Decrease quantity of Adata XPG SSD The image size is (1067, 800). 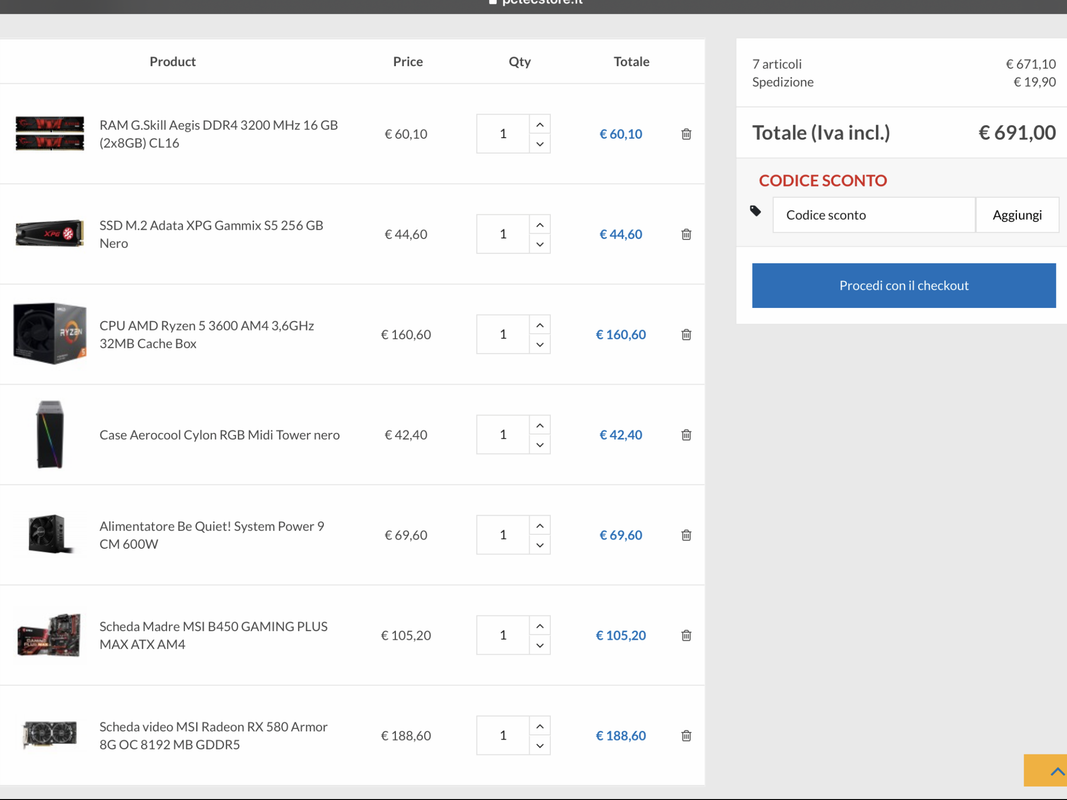pos(540,244)
